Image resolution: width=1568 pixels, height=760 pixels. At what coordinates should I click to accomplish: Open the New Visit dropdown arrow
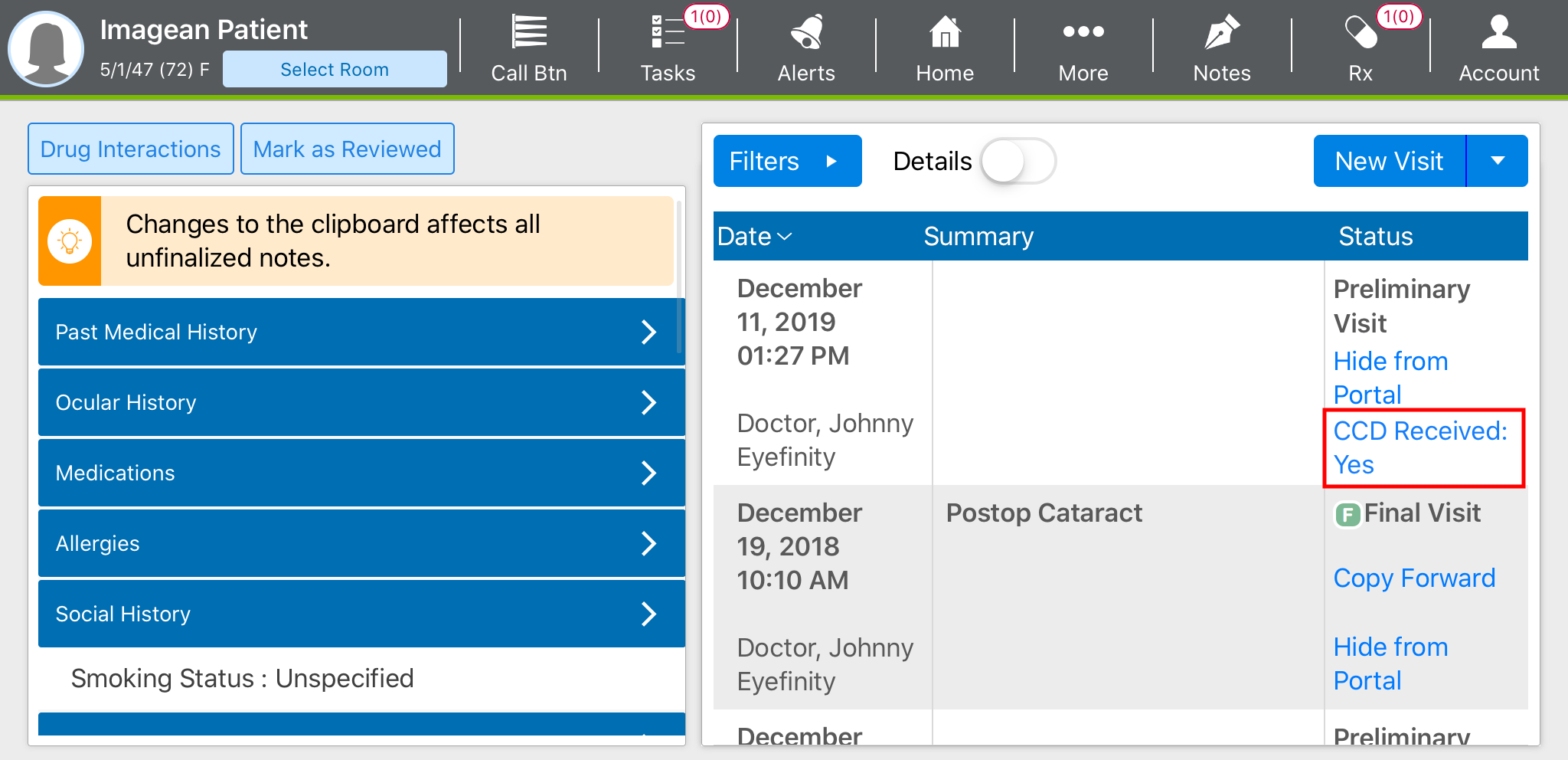(1498, 161)
